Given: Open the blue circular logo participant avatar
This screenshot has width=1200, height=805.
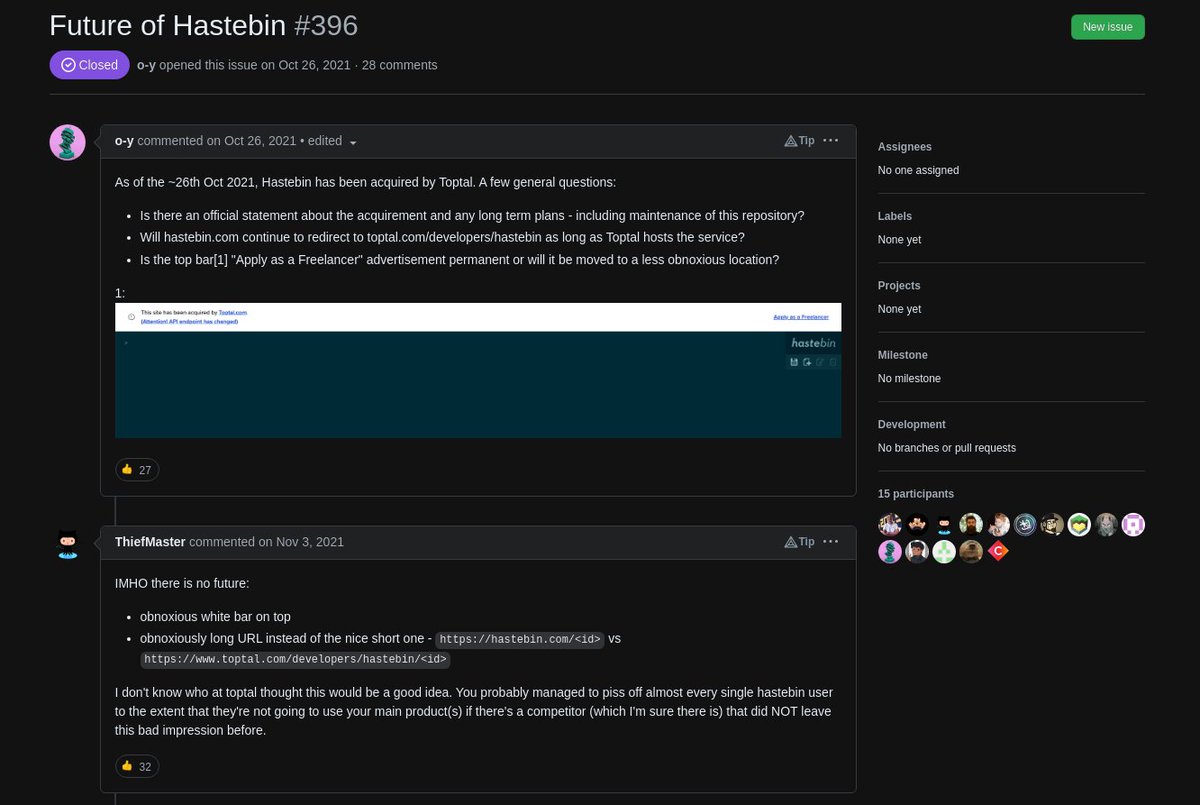Looking at the screenshot, I should tap(1025, 524).
